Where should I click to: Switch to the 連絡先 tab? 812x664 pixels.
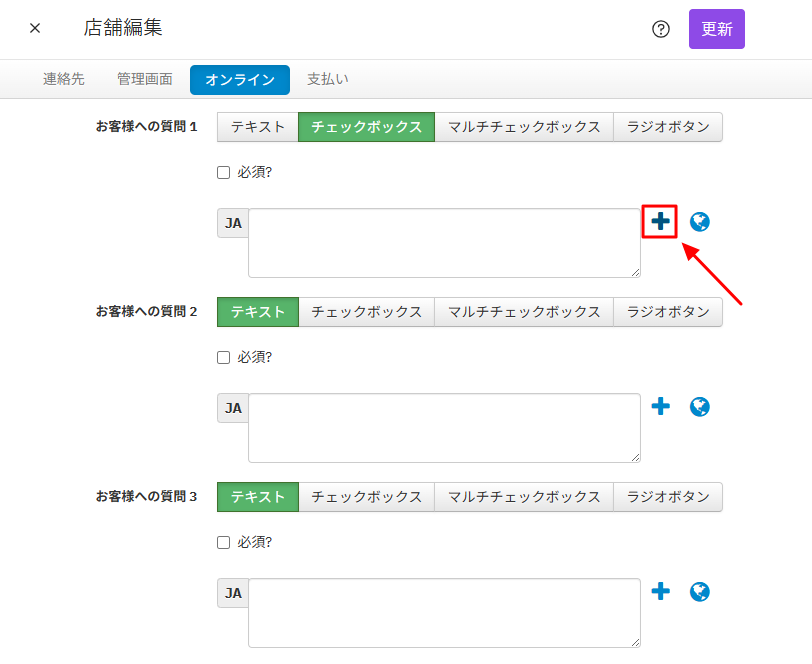(63, 79)
